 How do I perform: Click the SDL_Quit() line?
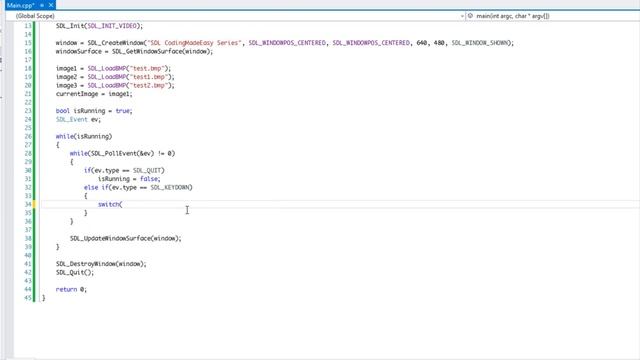click(x=75, y=273)
